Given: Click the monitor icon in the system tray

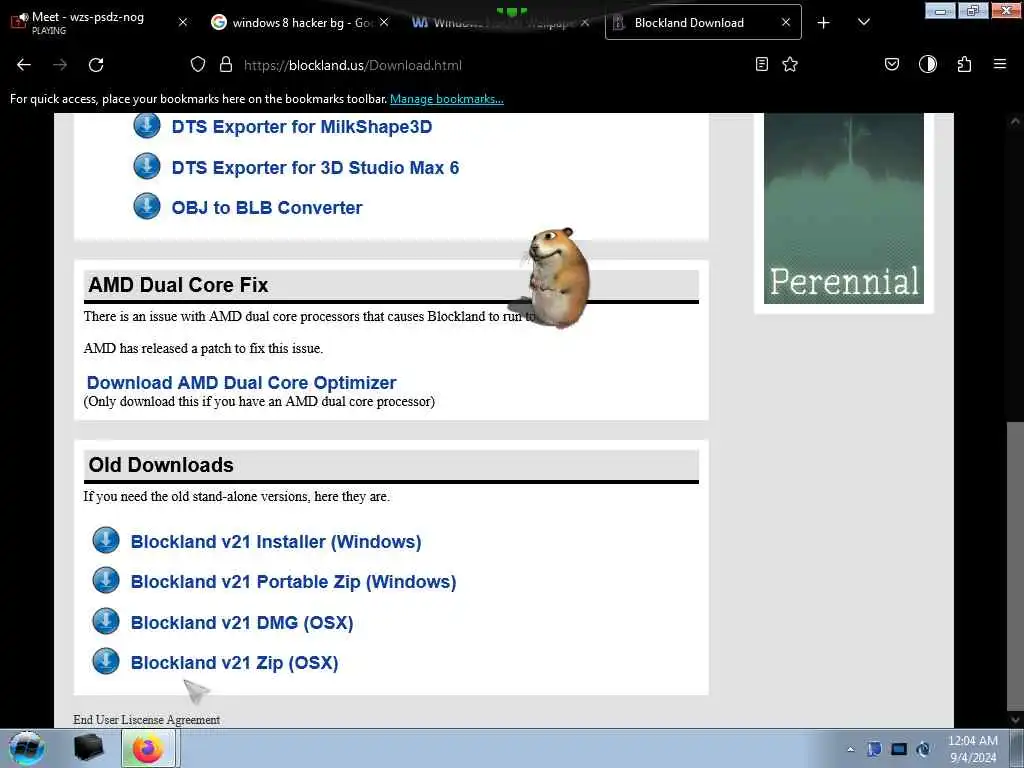Looking at the screenshot, I should (899, 749).
